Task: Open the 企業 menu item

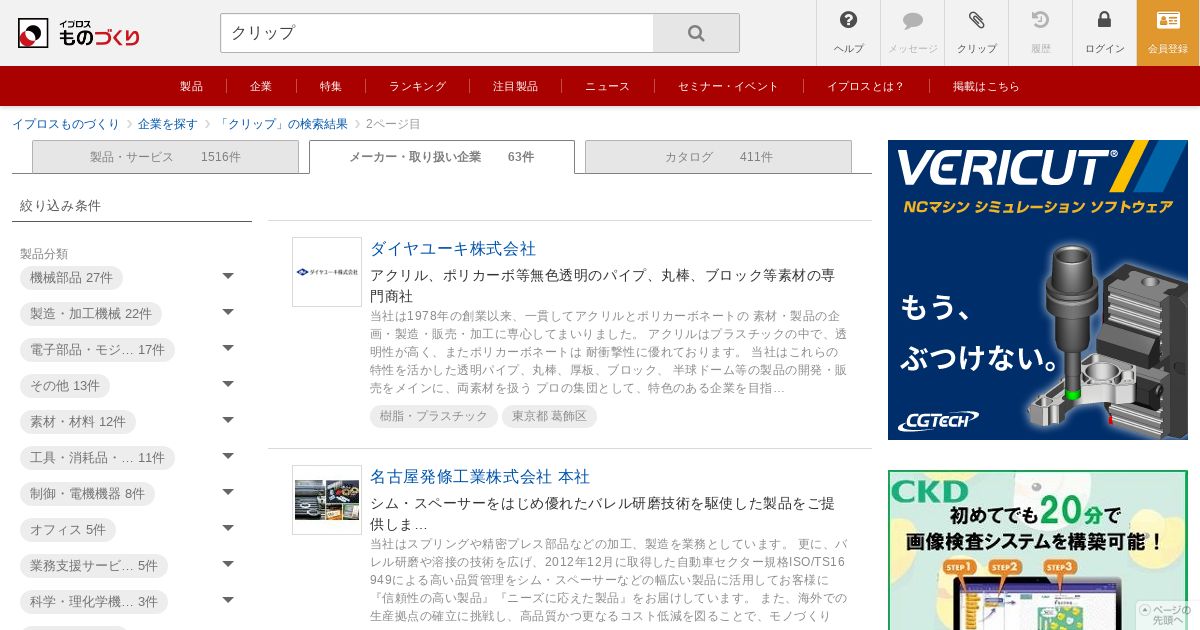Action: click(261, 86)
